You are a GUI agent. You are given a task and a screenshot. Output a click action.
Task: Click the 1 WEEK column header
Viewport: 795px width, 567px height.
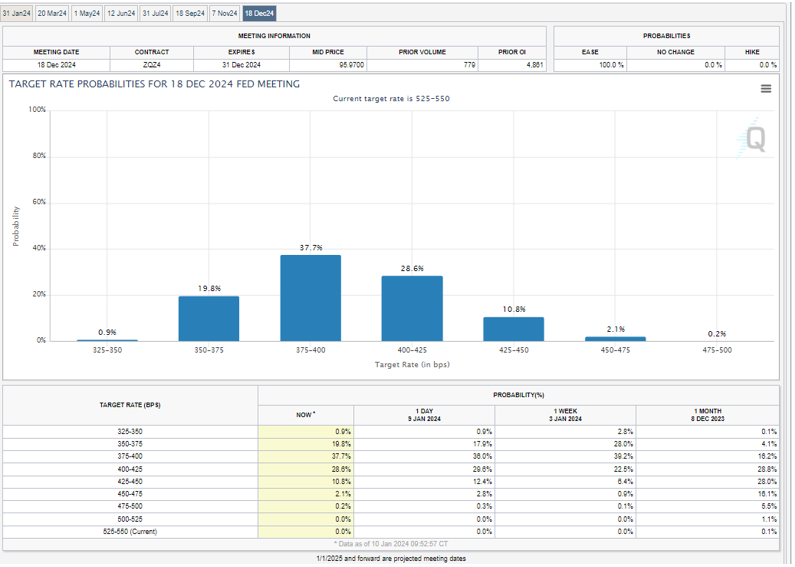point(565,413)
